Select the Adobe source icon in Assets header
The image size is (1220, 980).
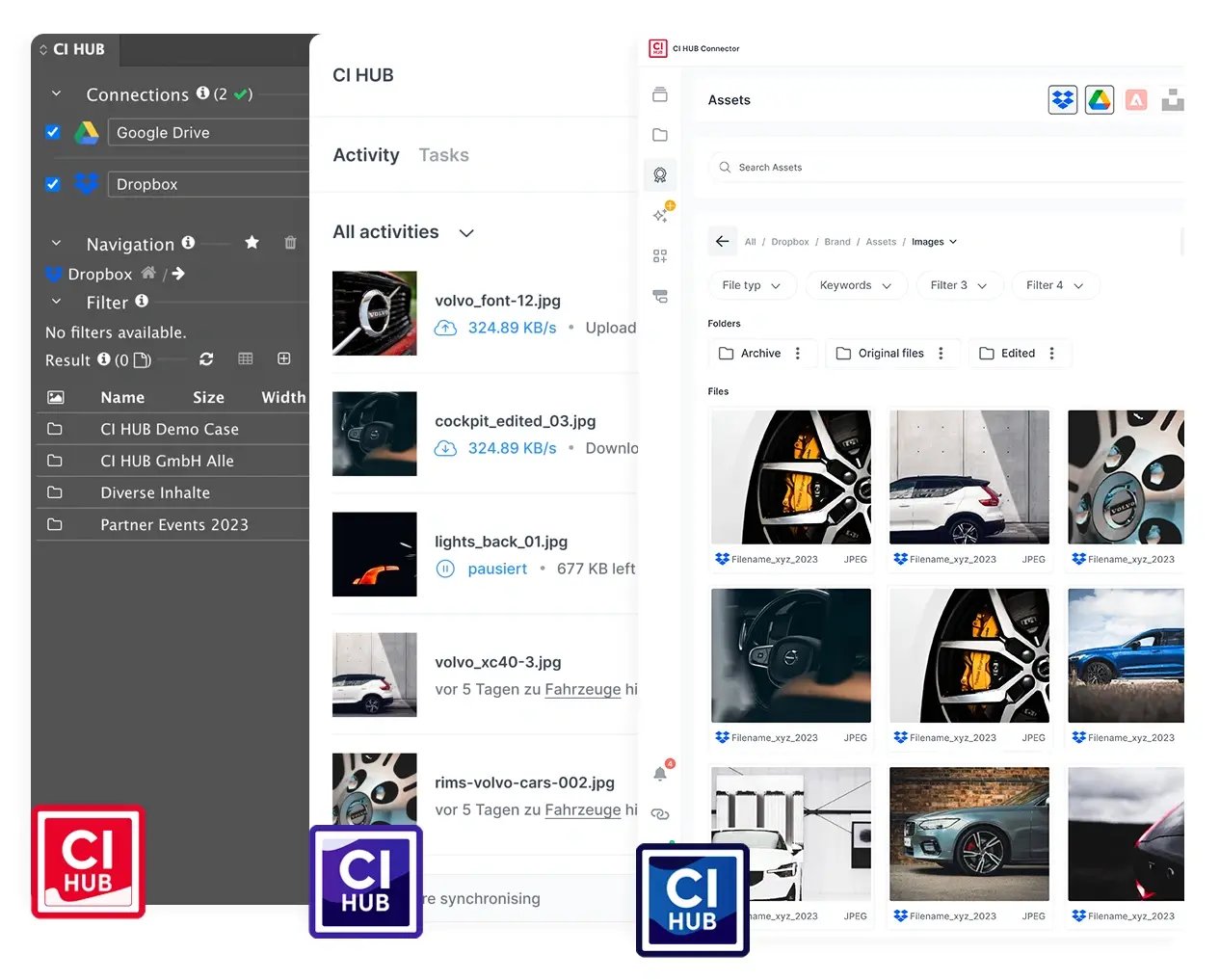[1136, 99]
